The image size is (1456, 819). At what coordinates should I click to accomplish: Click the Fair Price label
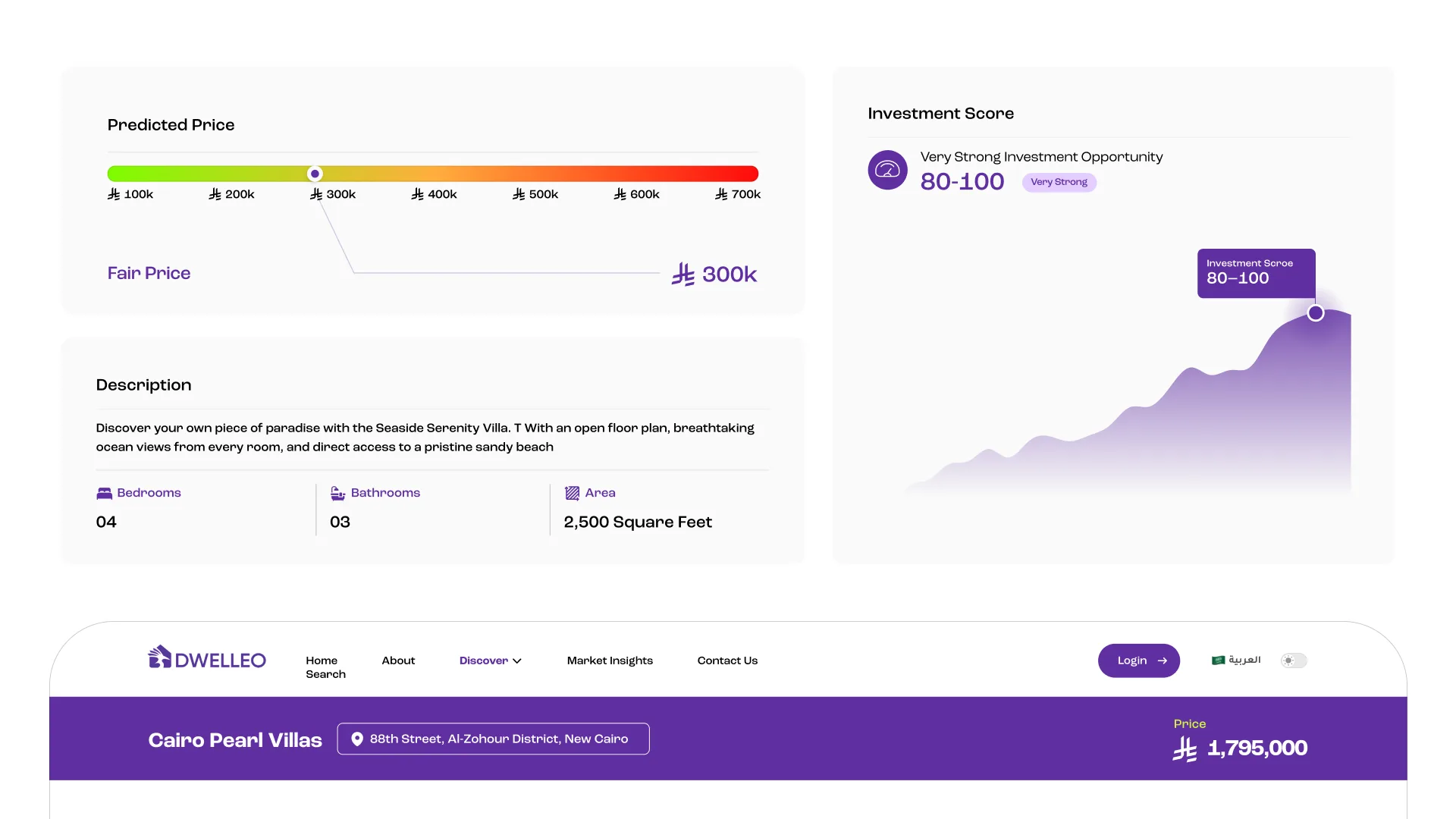pyautogui.click(x=149, y=273)
